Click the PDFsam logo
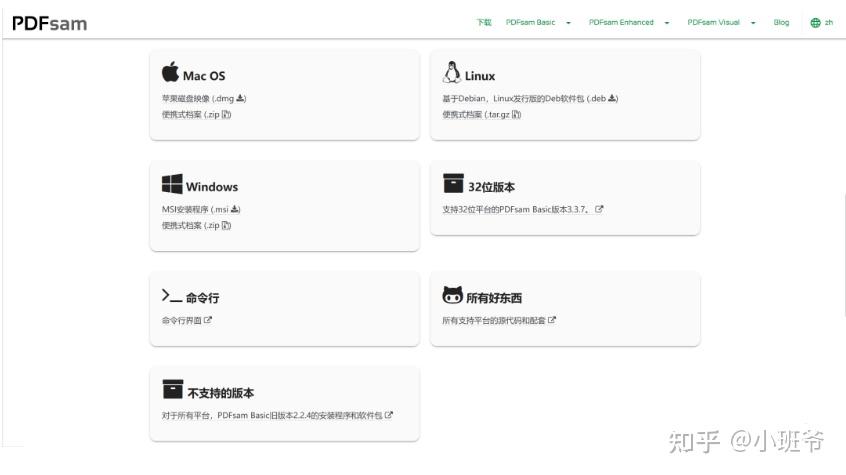The image size is (846, 475). [49, 23]
